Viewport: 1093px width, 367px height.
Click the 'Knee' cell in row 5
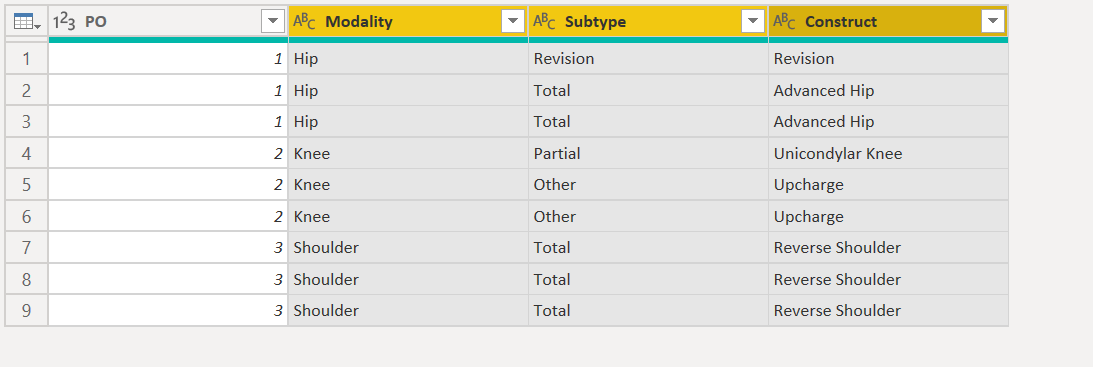(x=408, y=184)
